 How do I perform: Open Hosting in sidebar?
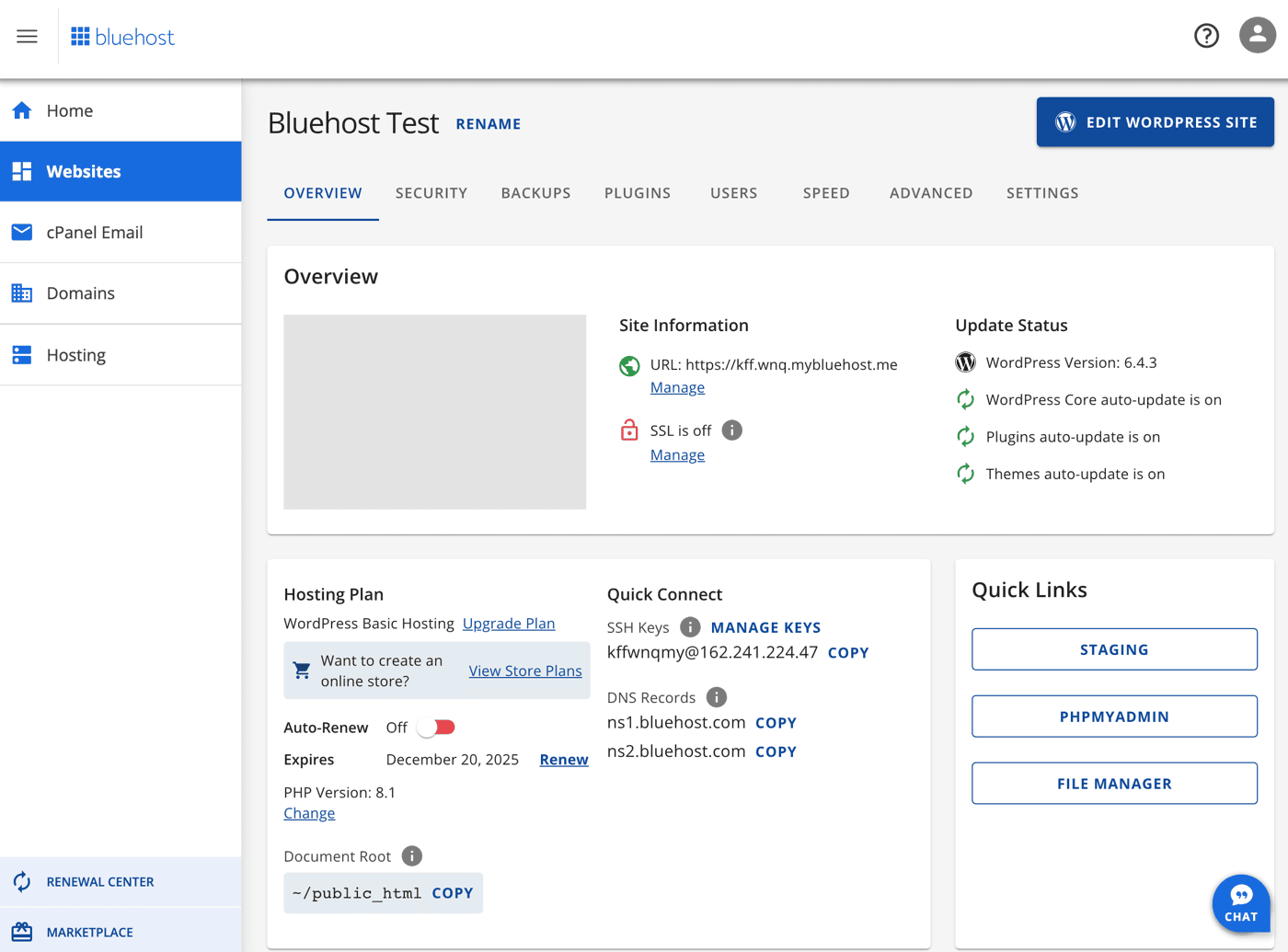[x=121, y=355]
